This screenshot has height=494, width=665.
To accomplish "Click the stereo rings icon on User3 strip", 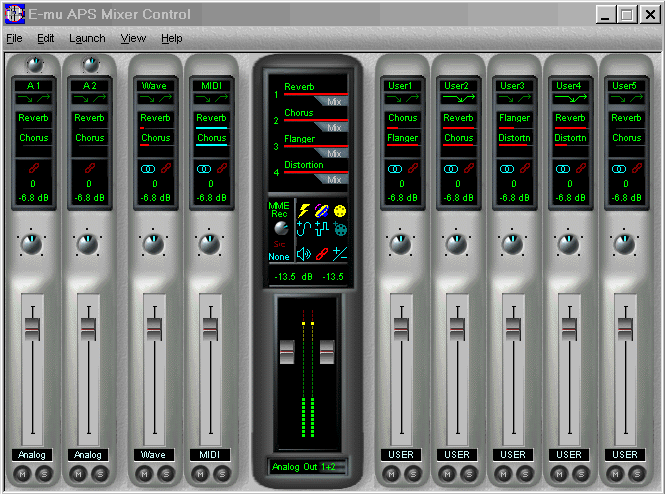I will 507,169.
